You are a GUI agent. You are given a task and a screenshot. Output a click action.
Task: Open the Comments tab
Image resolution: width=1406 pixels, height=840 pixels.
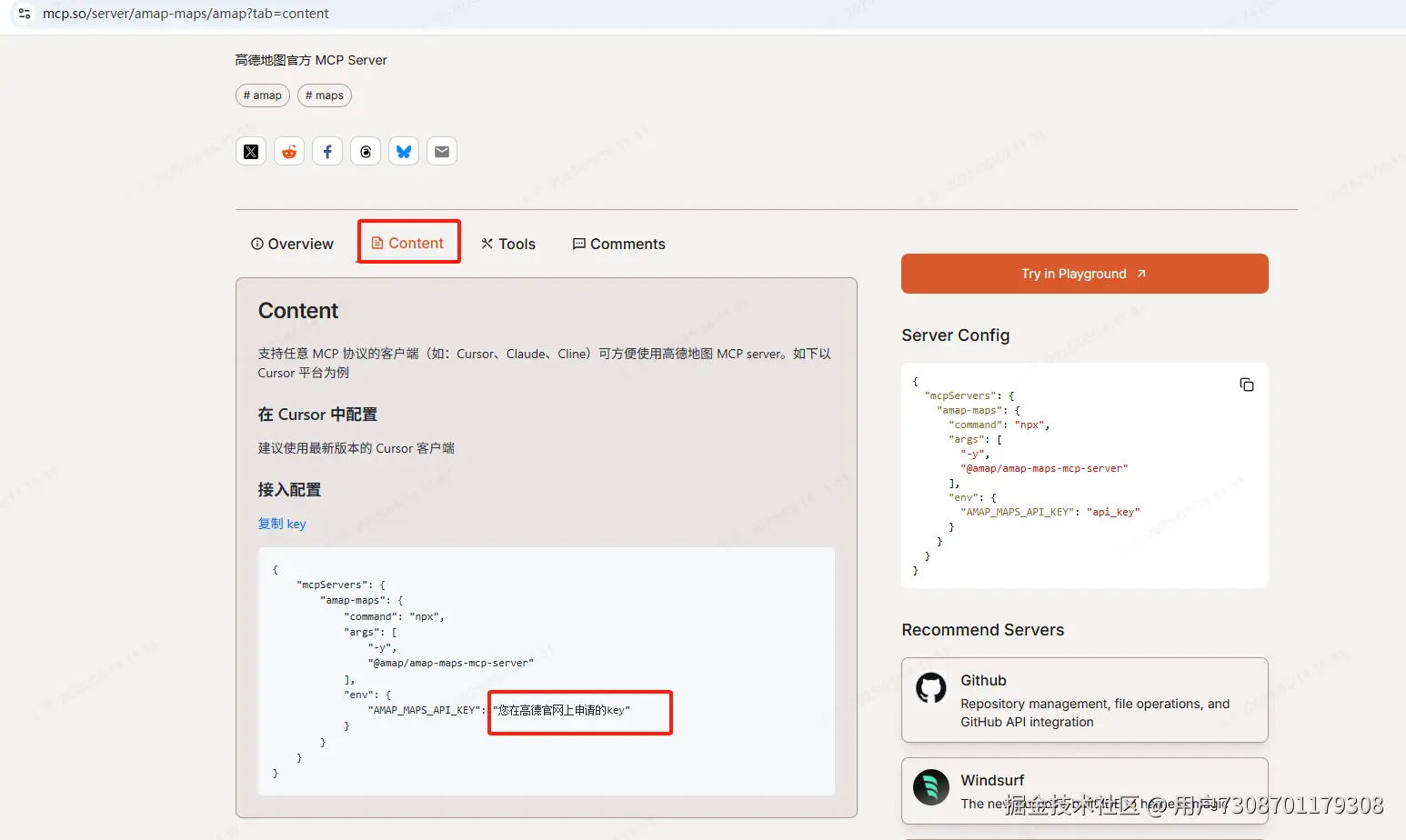[618, 244]
